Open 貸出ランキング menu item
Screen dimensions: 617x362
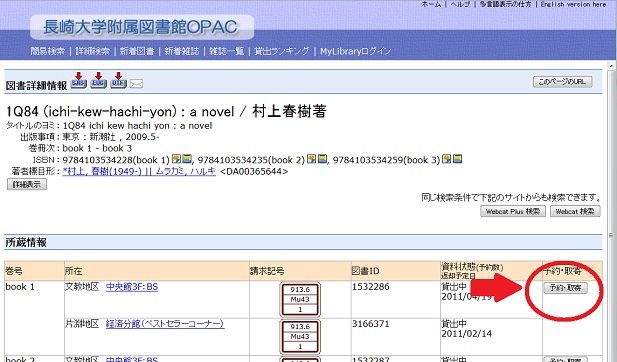281,51
